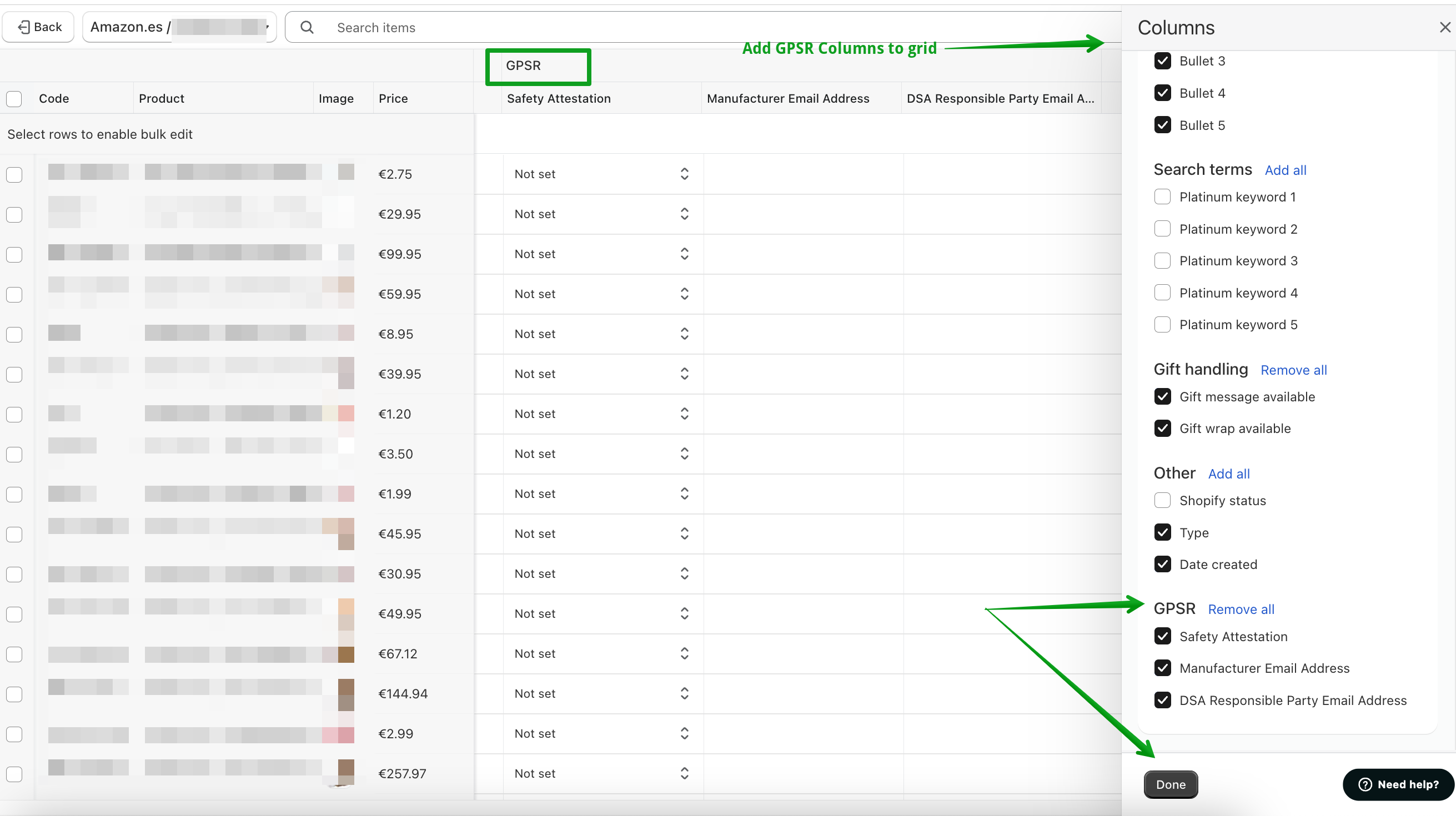This screenshot has width=1456, height=816.
Task: Uncheck Gift wrap available
Action: click(1163, 429)
